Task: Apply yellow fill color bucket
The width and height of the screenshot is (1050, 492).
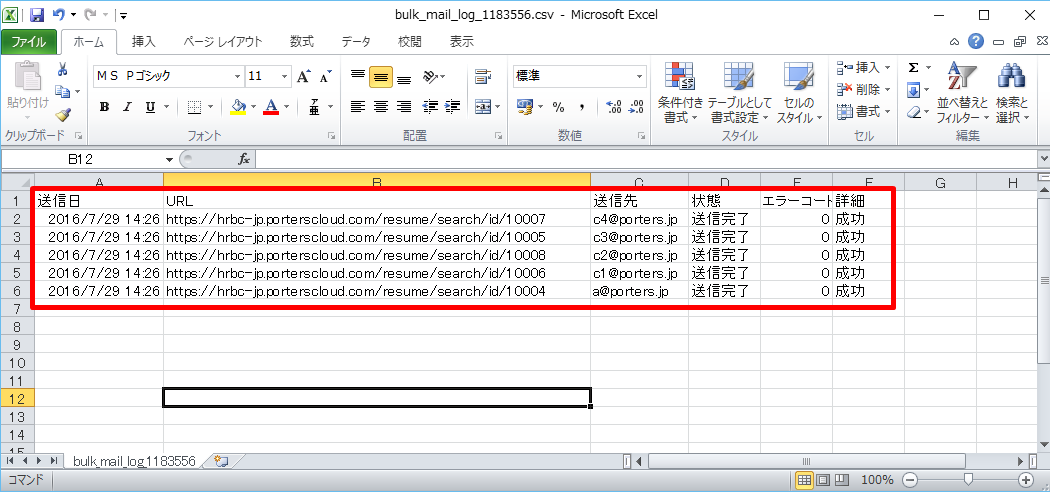Action: point(238,107)
